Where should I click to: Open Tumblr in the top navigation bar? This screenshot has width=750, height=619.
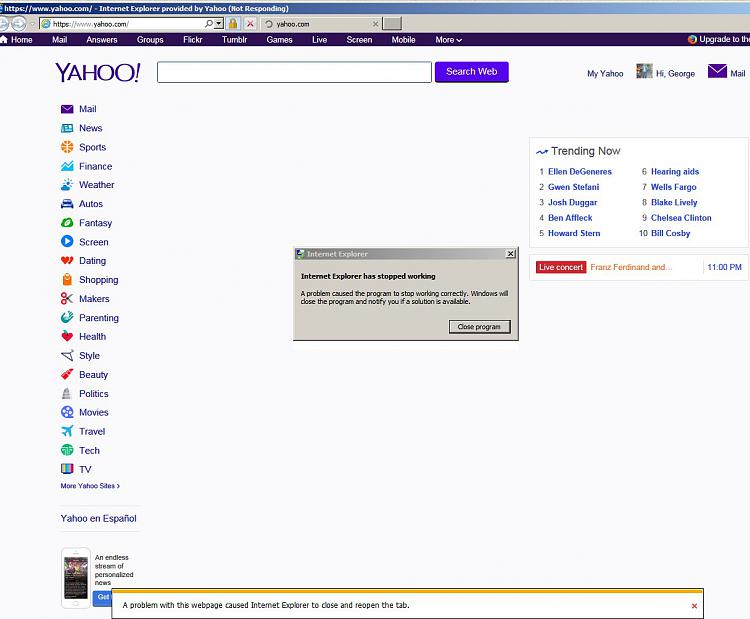234,40
